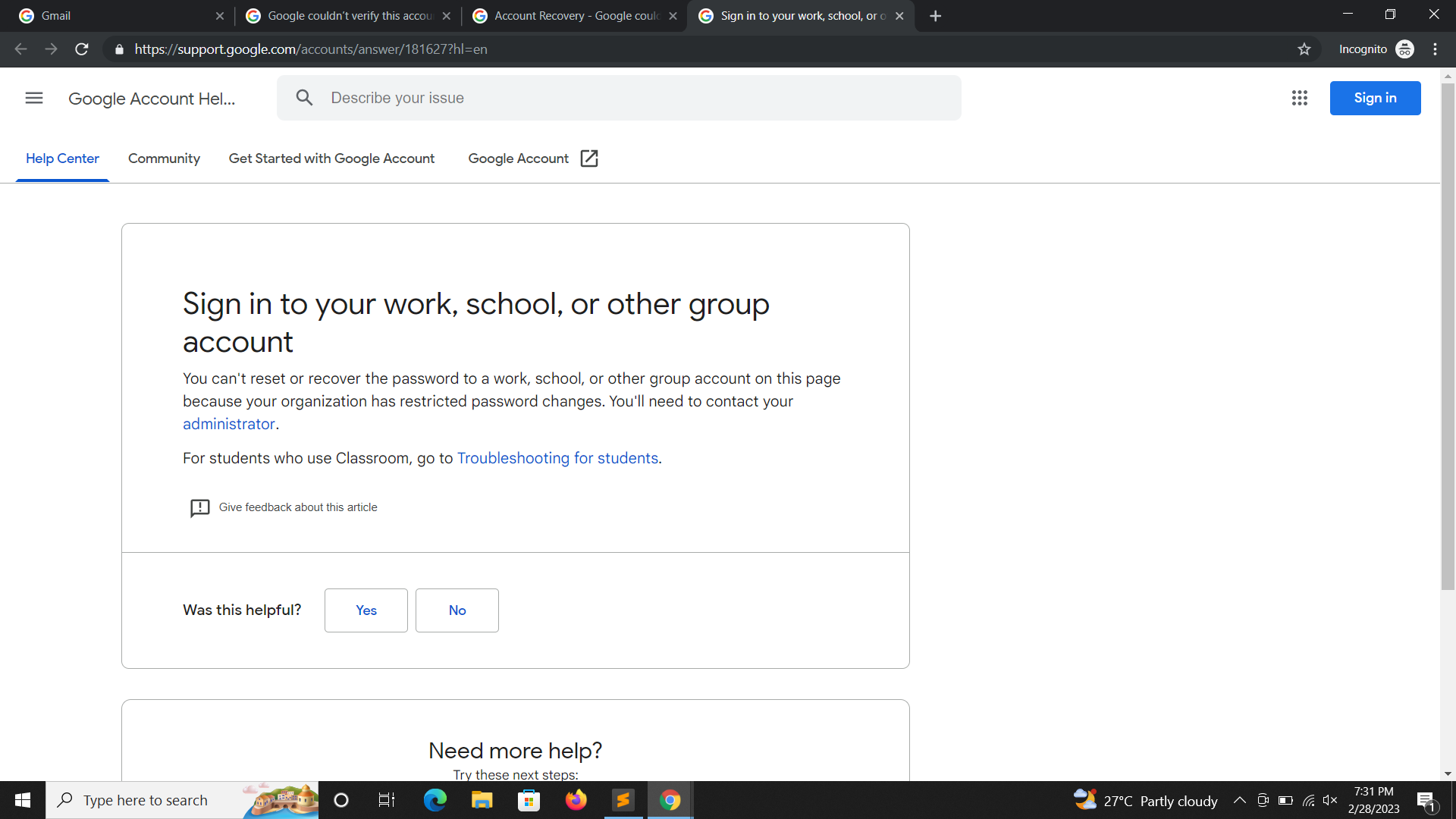Open Chrome's three-dot menu
1456x819 pixels.
pos(1435,49)
